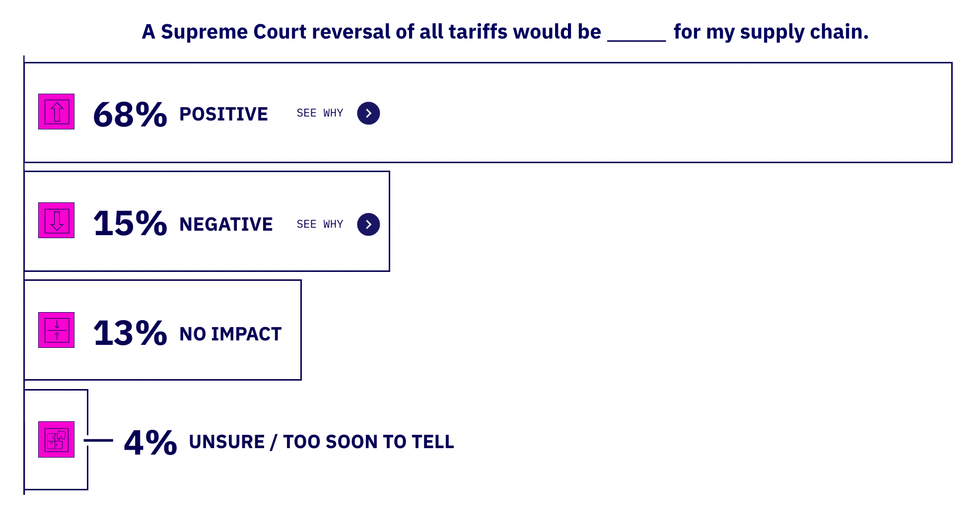The image size is (980, 515).
Task: Click the blank line in the question heading
Action: point(636,36)
